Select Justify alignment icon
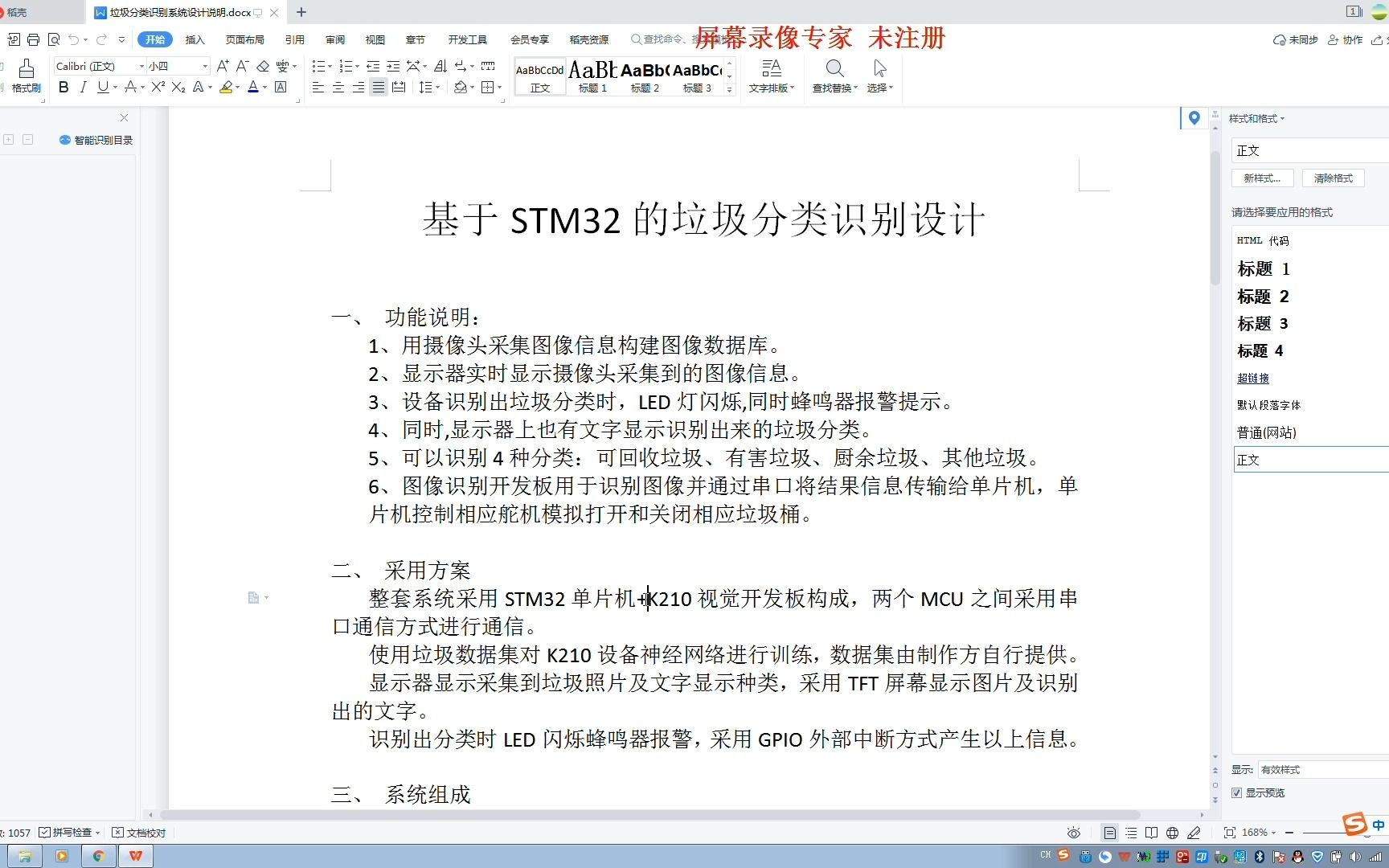 (x=379, y=87)
